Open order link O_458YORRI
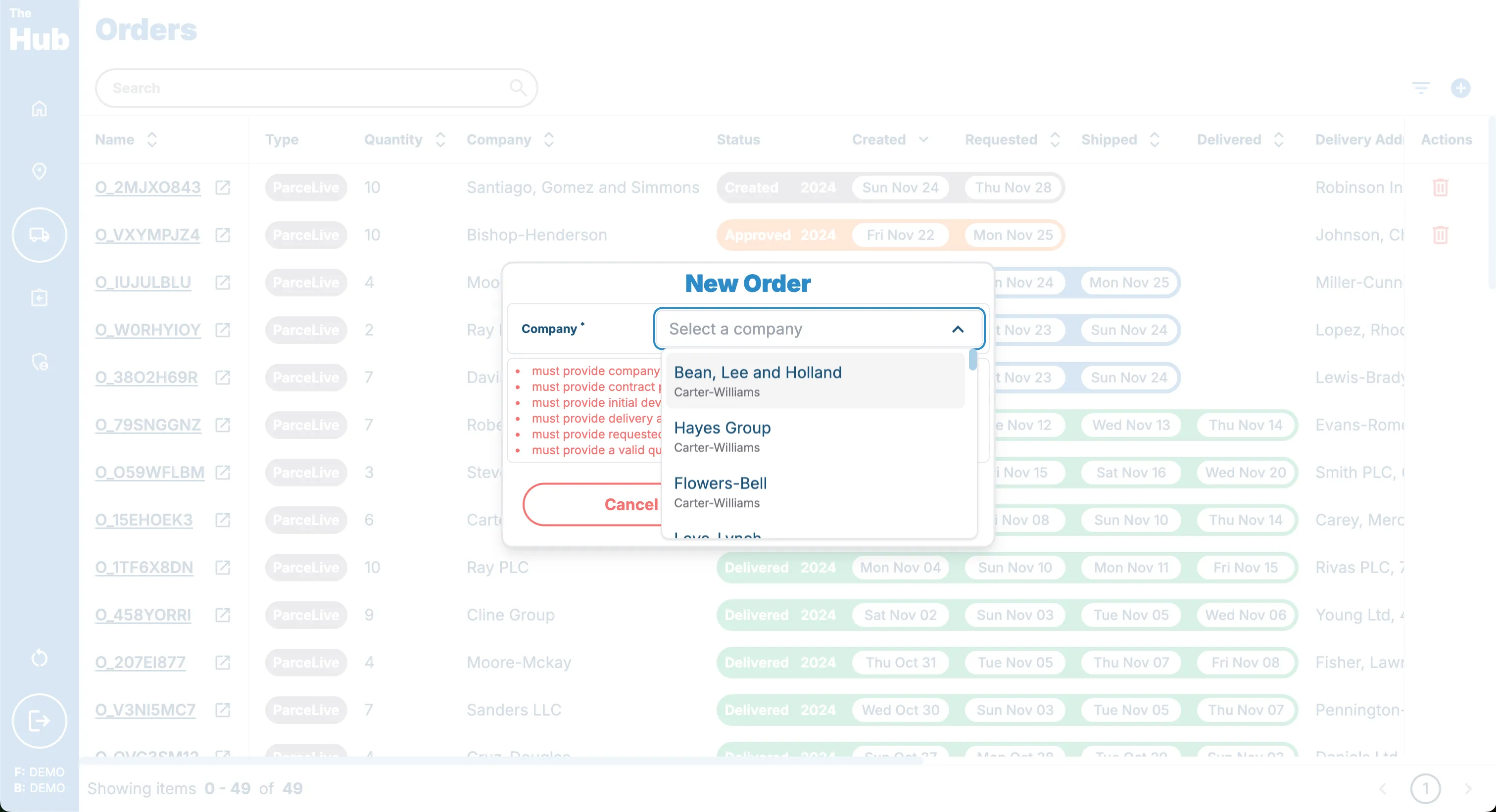 pyautogui.click(x=143, y=615)
